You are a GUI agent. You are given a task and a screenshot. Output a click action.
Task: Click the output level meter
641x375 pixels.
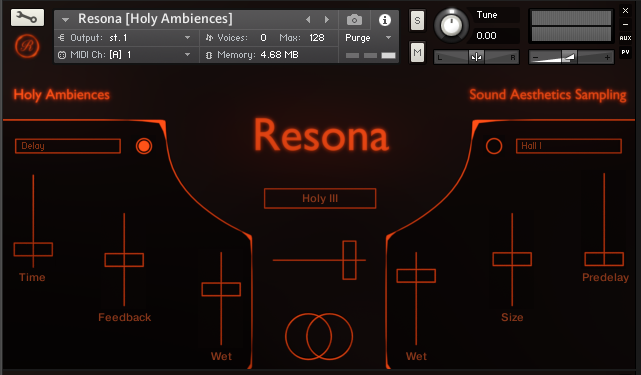tap(571, 26)
